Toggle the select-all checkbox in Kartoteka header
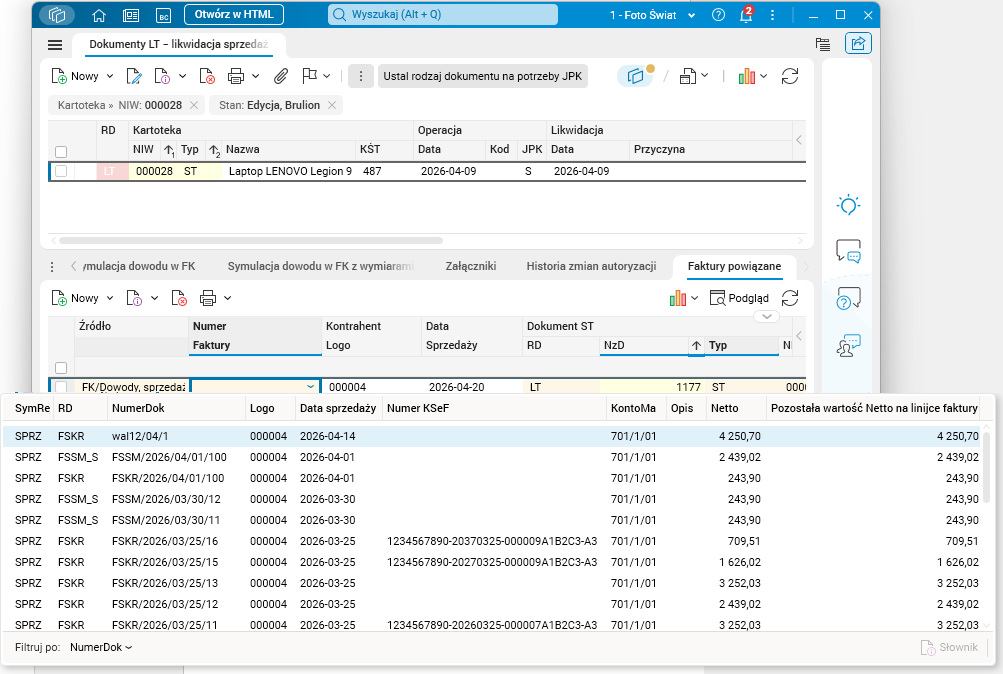 coord(61,152)
